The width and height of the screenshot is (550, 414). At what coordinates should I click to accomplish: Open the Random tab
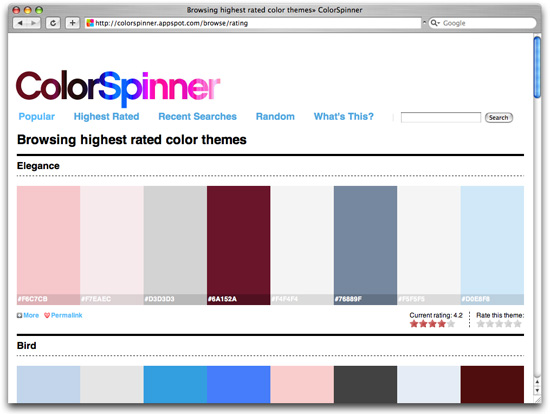tap(275, 116)
